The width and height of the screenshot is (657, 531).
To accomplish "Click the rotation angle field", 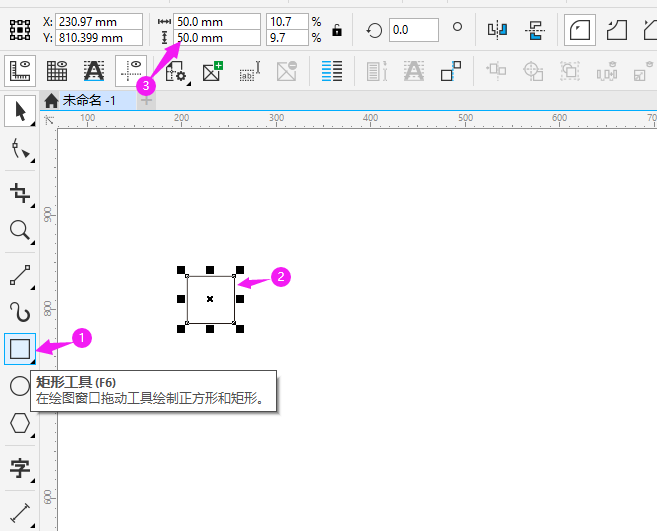I will 414,30.
